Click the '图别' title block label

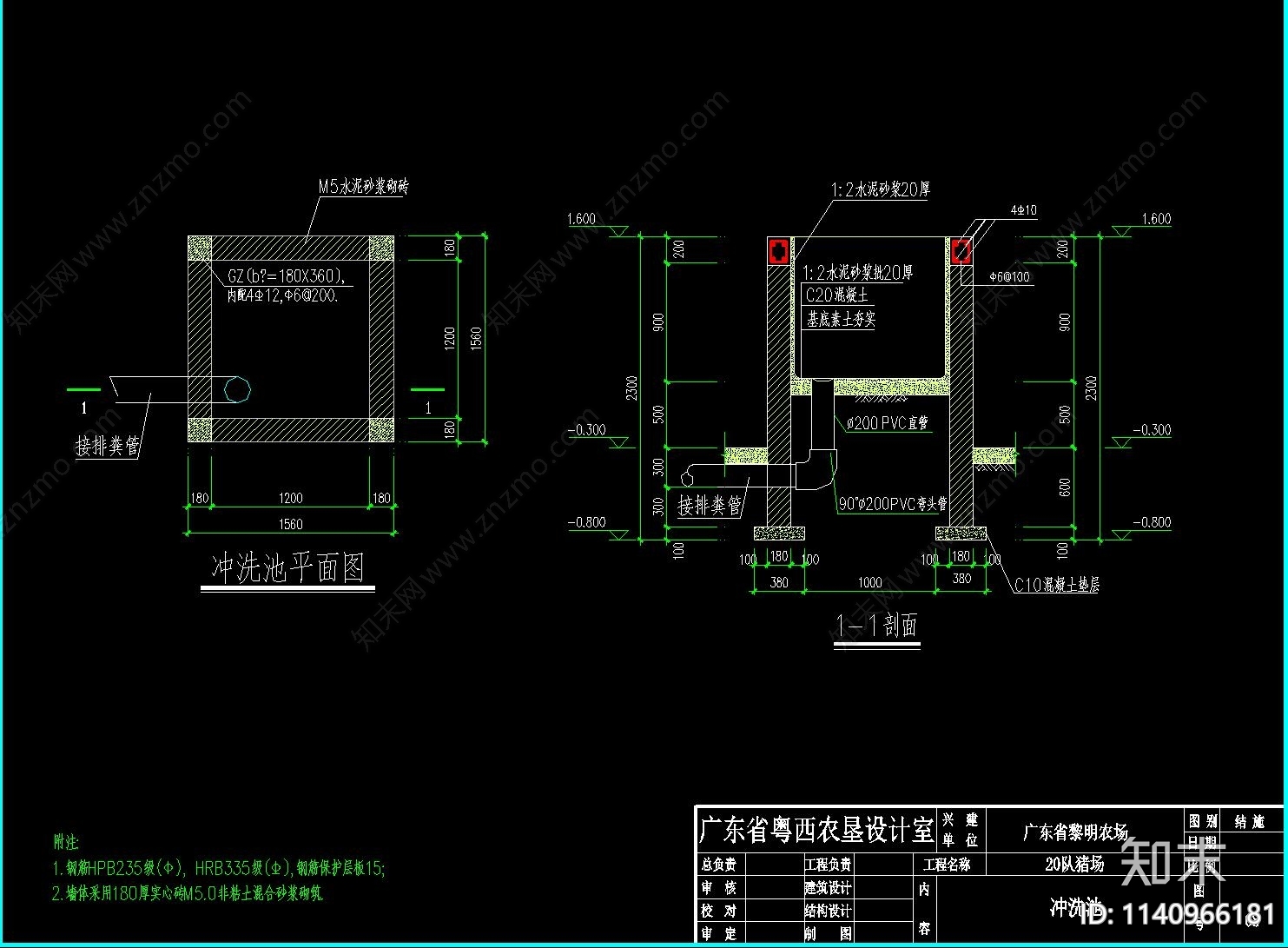(1202, 821)
